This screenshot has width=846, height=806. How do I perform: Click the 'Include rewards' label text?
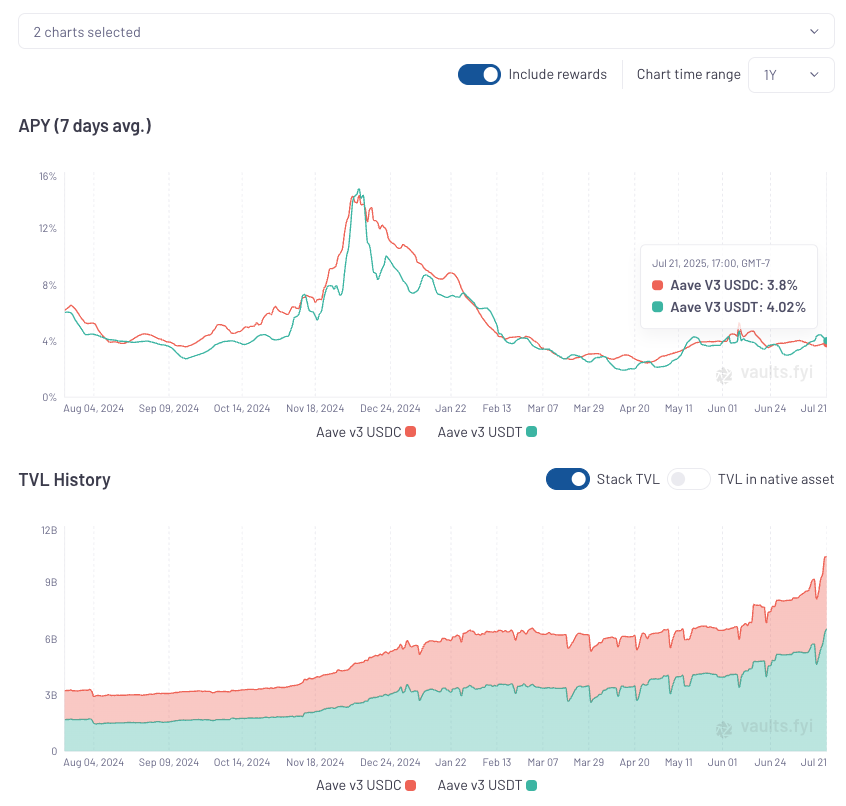click(x=557, y=74)
